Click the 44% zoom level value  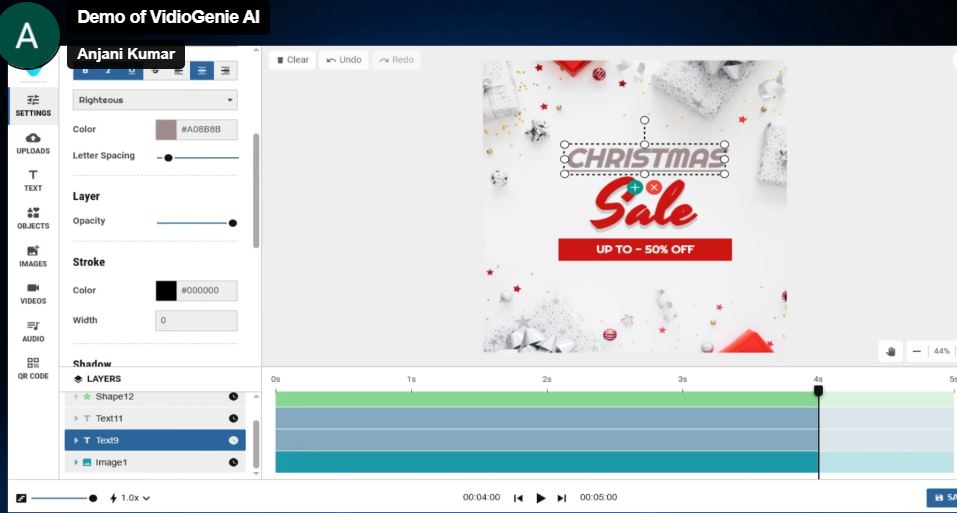tap(942, 351)
